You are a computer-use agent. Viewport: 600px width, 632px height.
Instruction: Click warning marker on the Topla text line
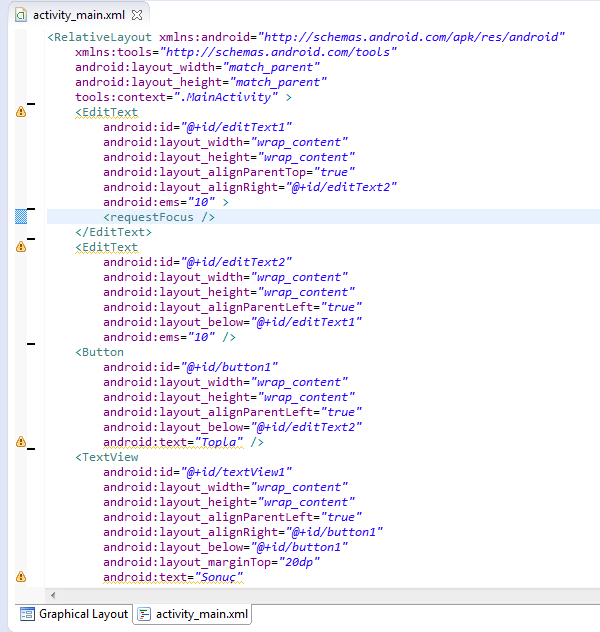21,441
